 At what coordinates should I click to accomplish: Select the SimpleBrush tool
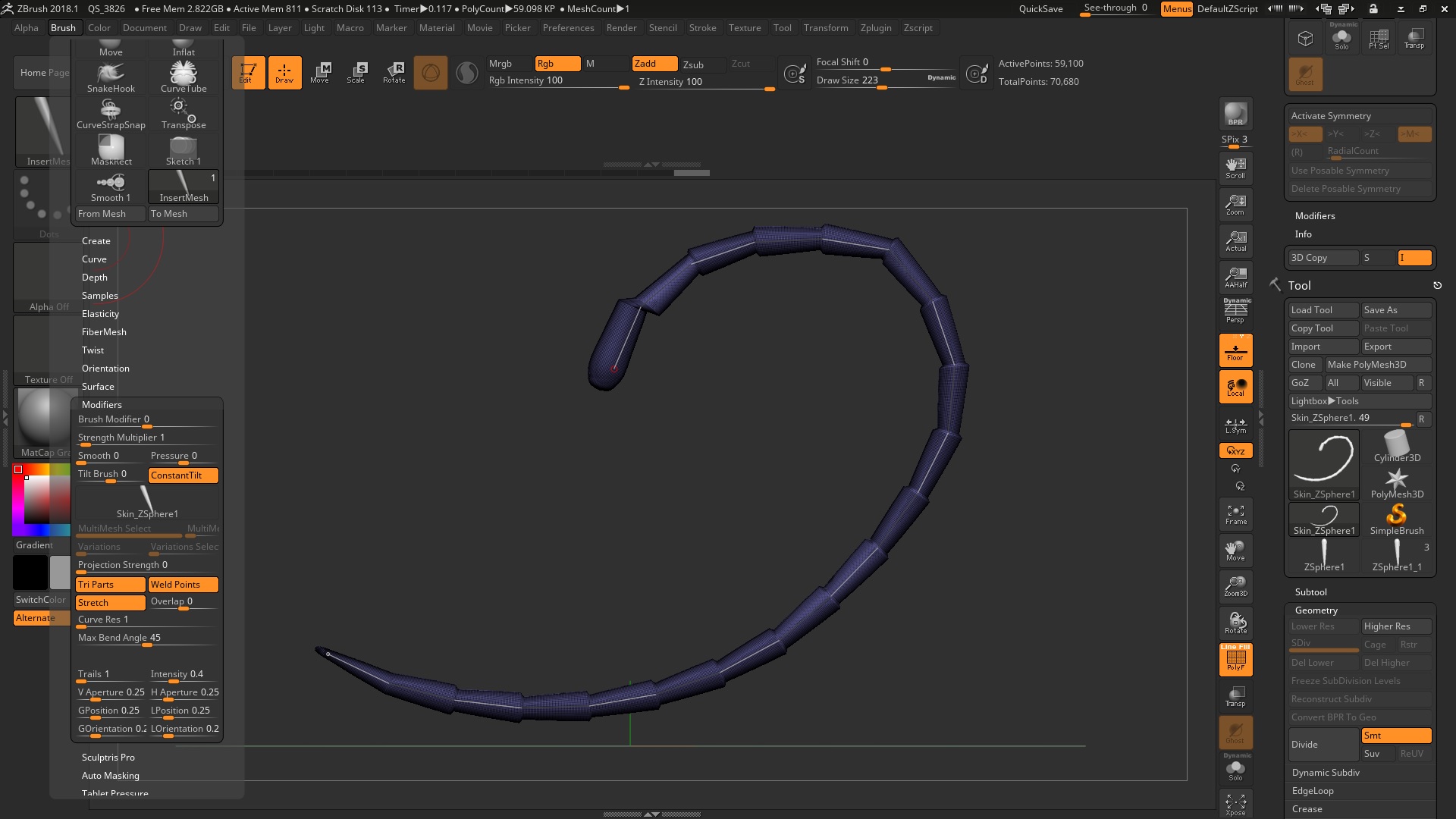coord(1397,519)
